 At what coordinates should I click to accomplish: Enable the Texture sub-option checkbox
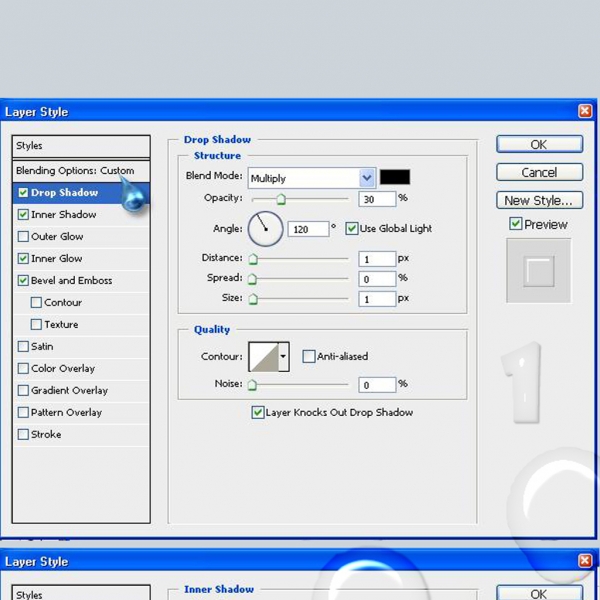(36, 324)
